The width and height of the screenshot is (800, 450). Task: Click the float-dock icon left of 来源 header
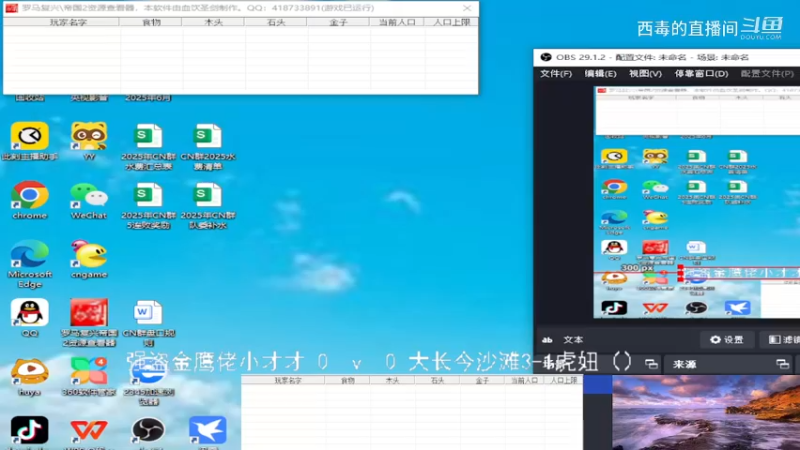pyautogui.click(x=651, y=364)
